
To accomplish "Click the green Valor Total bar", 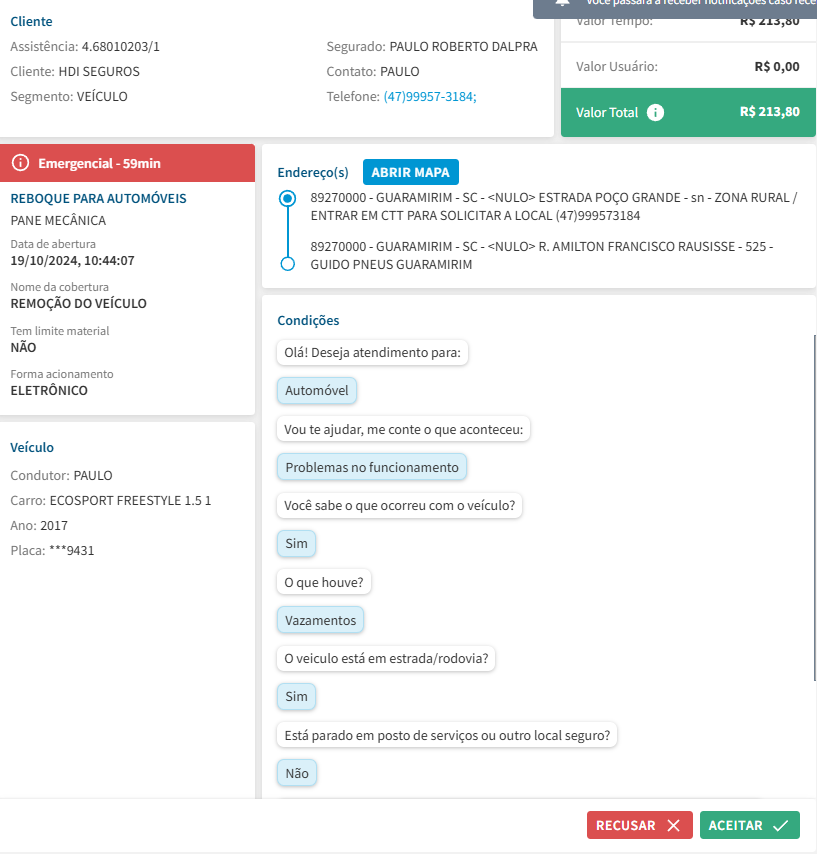I will [688, 112].
